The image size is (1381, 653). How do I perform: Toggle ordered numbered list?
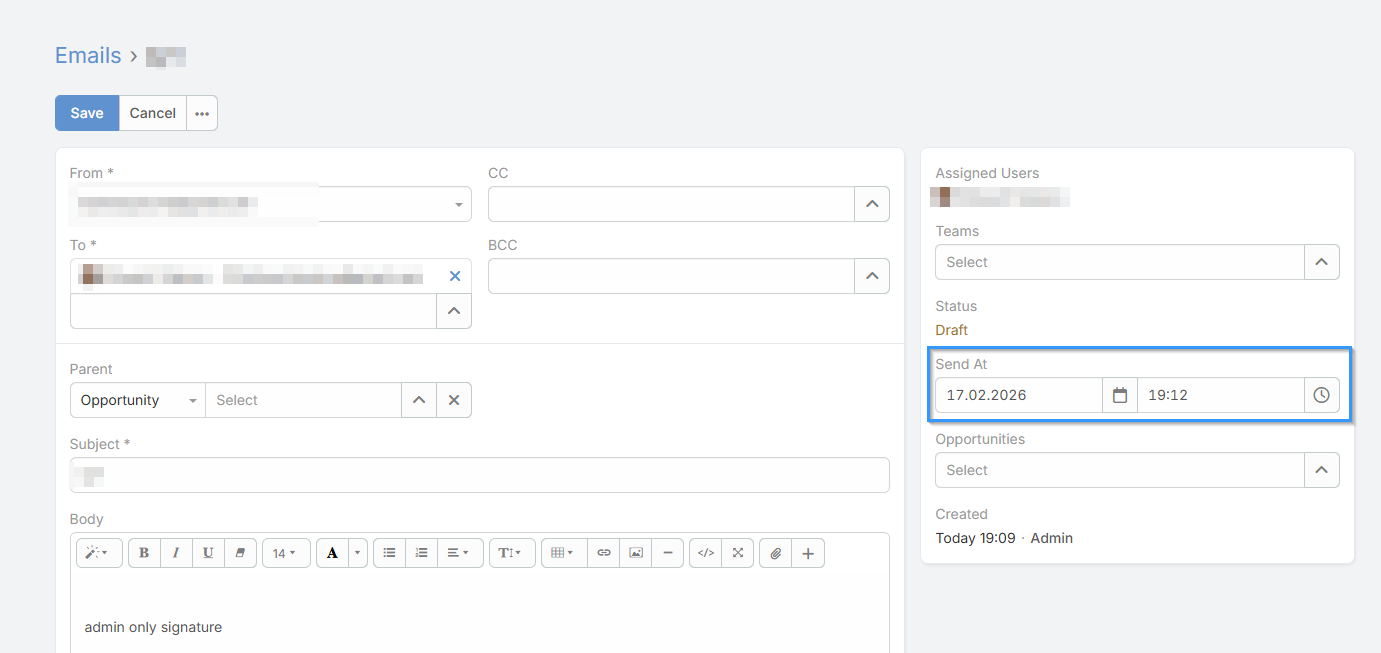(x=422, y=553)
